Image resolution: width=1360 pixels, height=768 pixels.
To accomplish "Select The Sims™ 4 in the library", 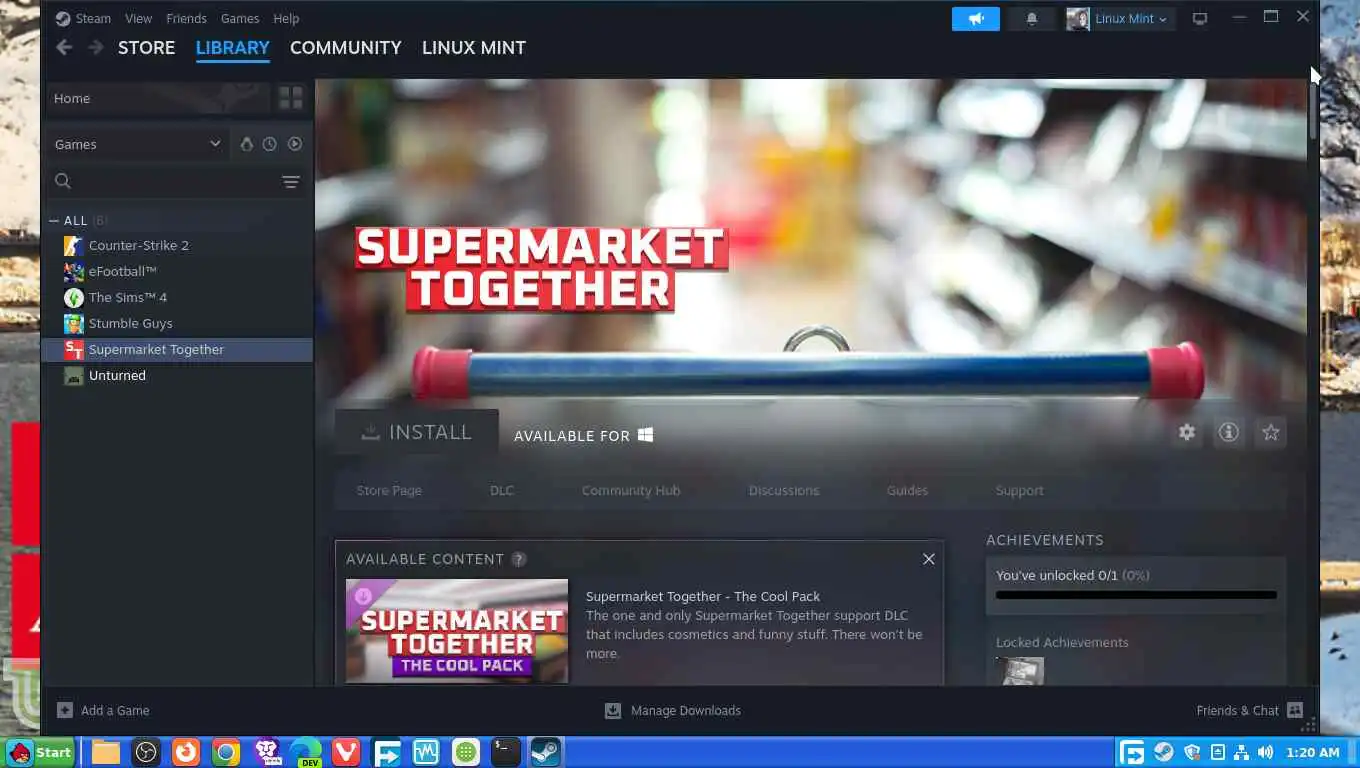I will [177, 297].
